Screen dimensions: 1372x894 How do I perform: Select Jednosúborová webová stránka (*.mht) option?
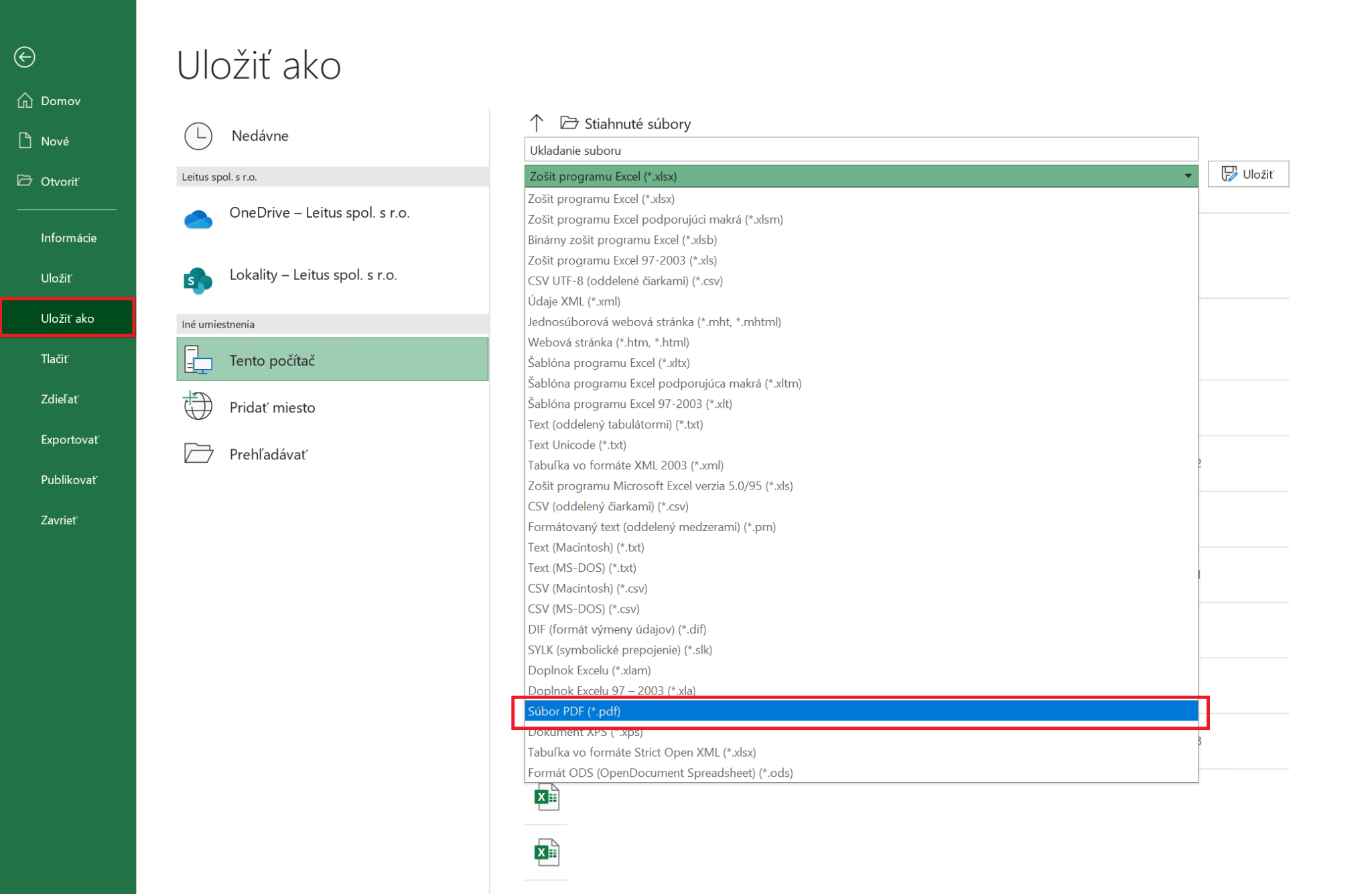pyautogui.click(x=861, y=321)
